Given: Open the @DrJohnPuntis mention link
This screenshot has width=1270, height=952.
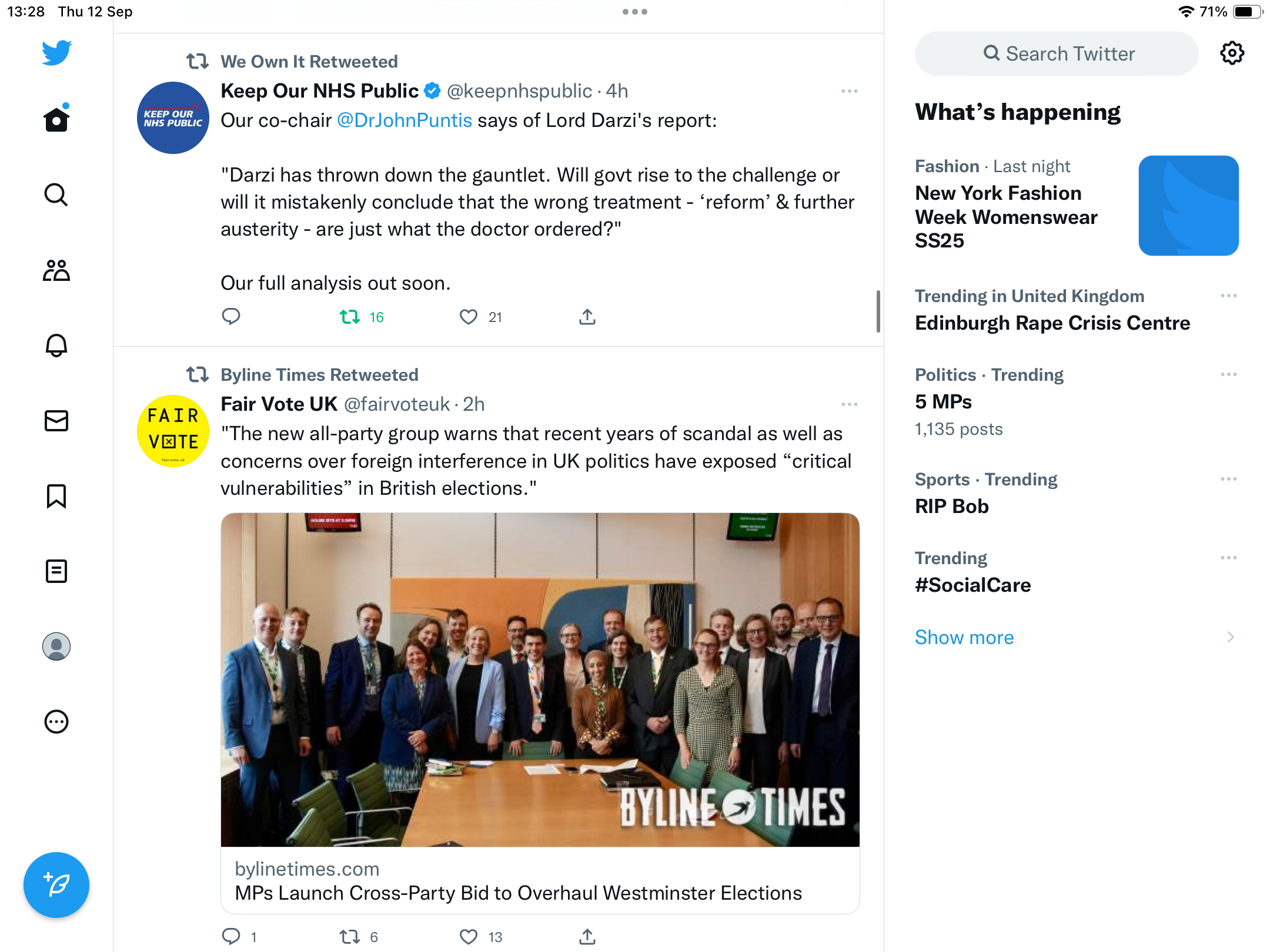Looking at the screenshot, I should point(405,120).
